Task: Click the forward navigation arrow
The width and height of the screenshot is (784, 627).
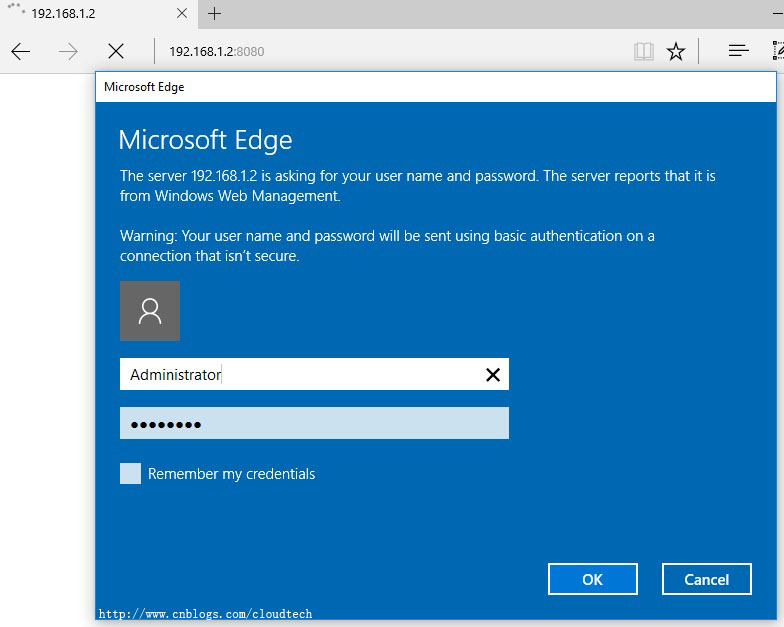Action: coord(68,52)
